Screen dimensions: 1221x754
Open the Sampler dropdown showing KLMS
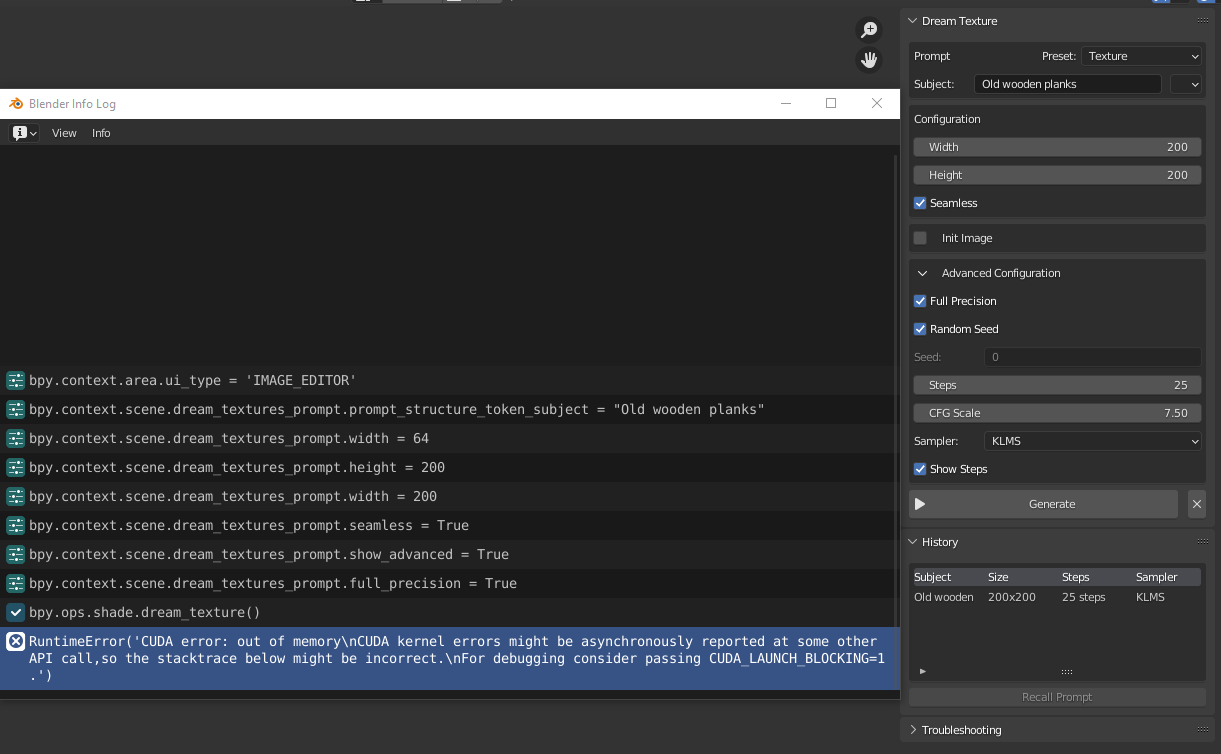point(1093,441)
